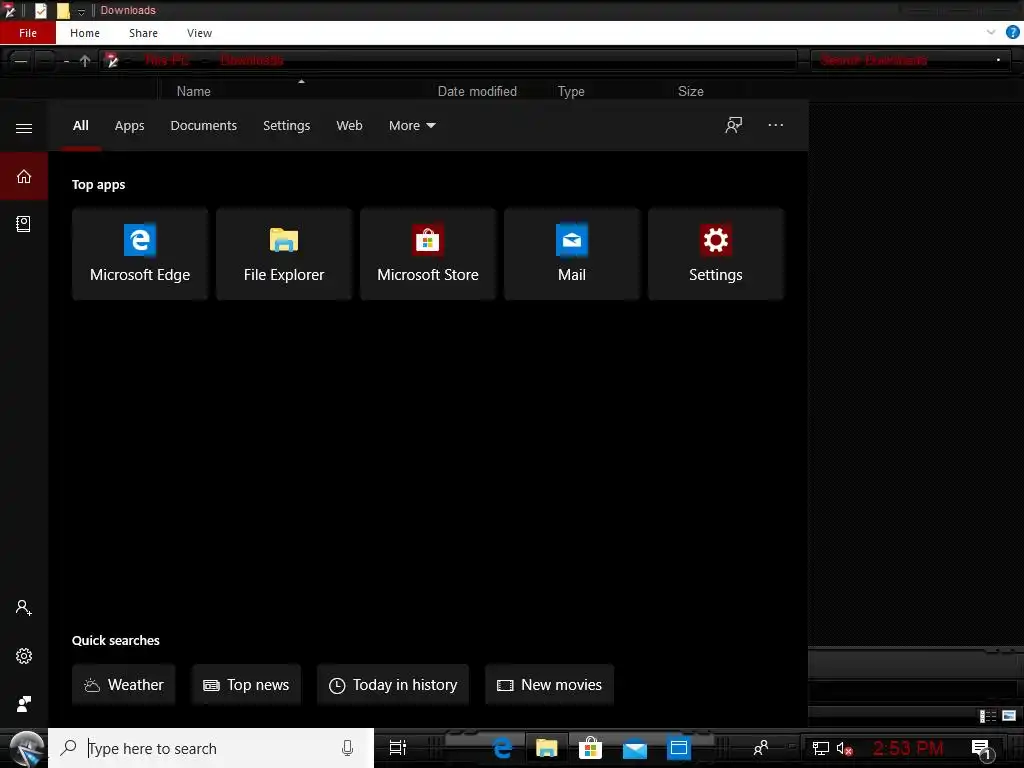The height and width of the screenshot is (768, 1024).
Task: Open Microsoft Edge from Top apps
Action: click(140, 254)
